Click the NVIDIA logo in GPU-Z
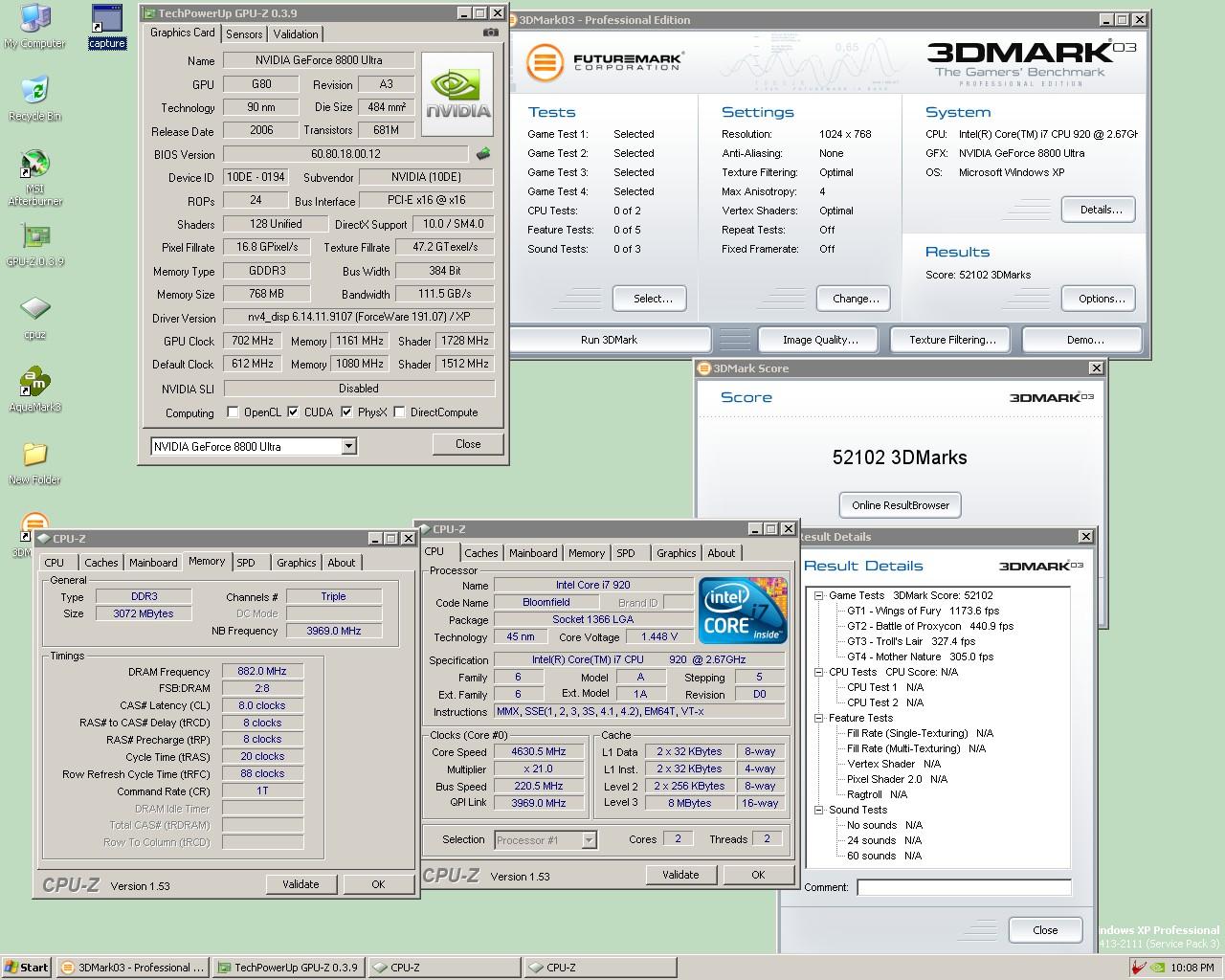 (457, 94)
